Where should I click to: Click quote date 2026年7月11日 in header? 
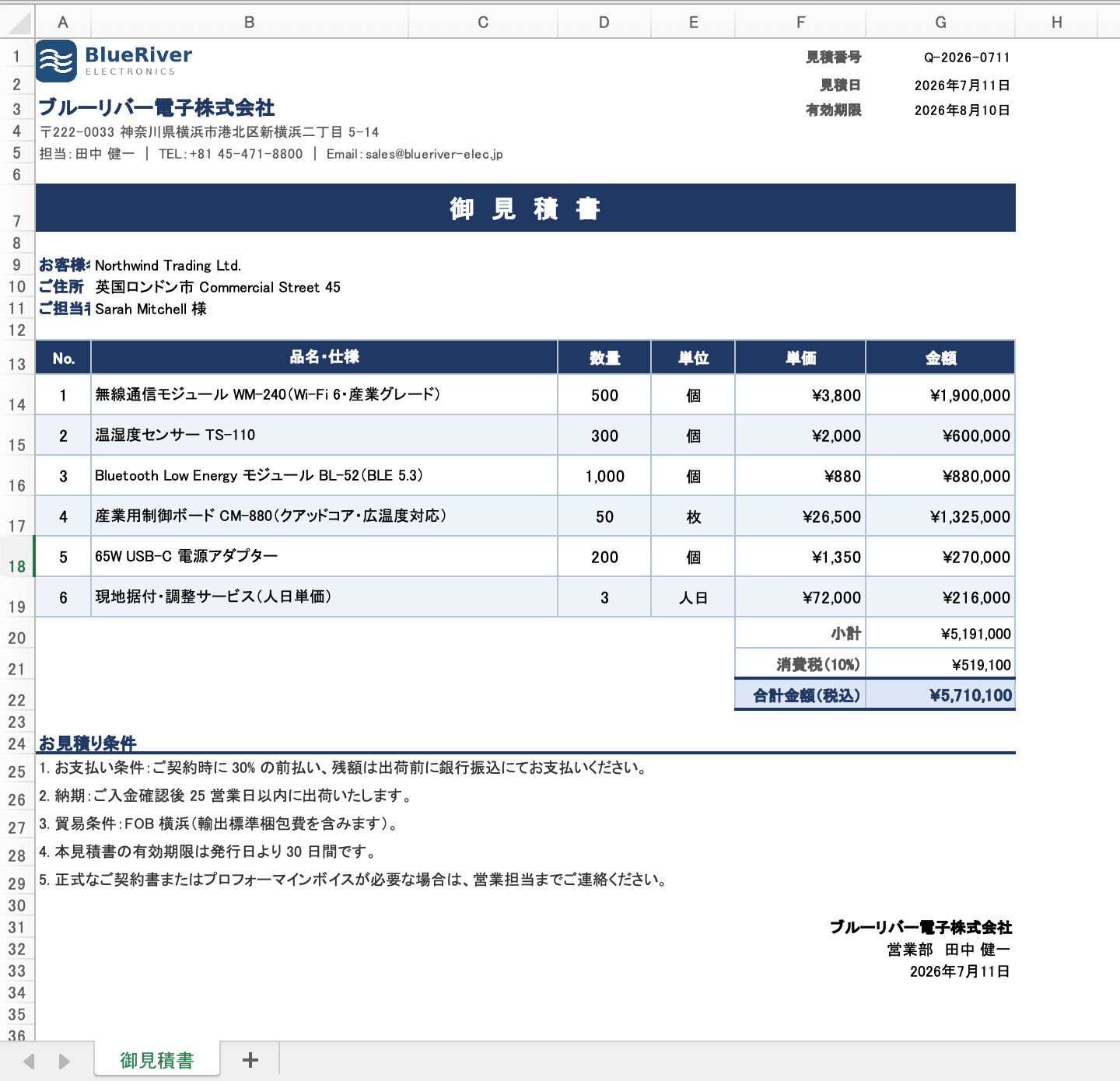962,86
